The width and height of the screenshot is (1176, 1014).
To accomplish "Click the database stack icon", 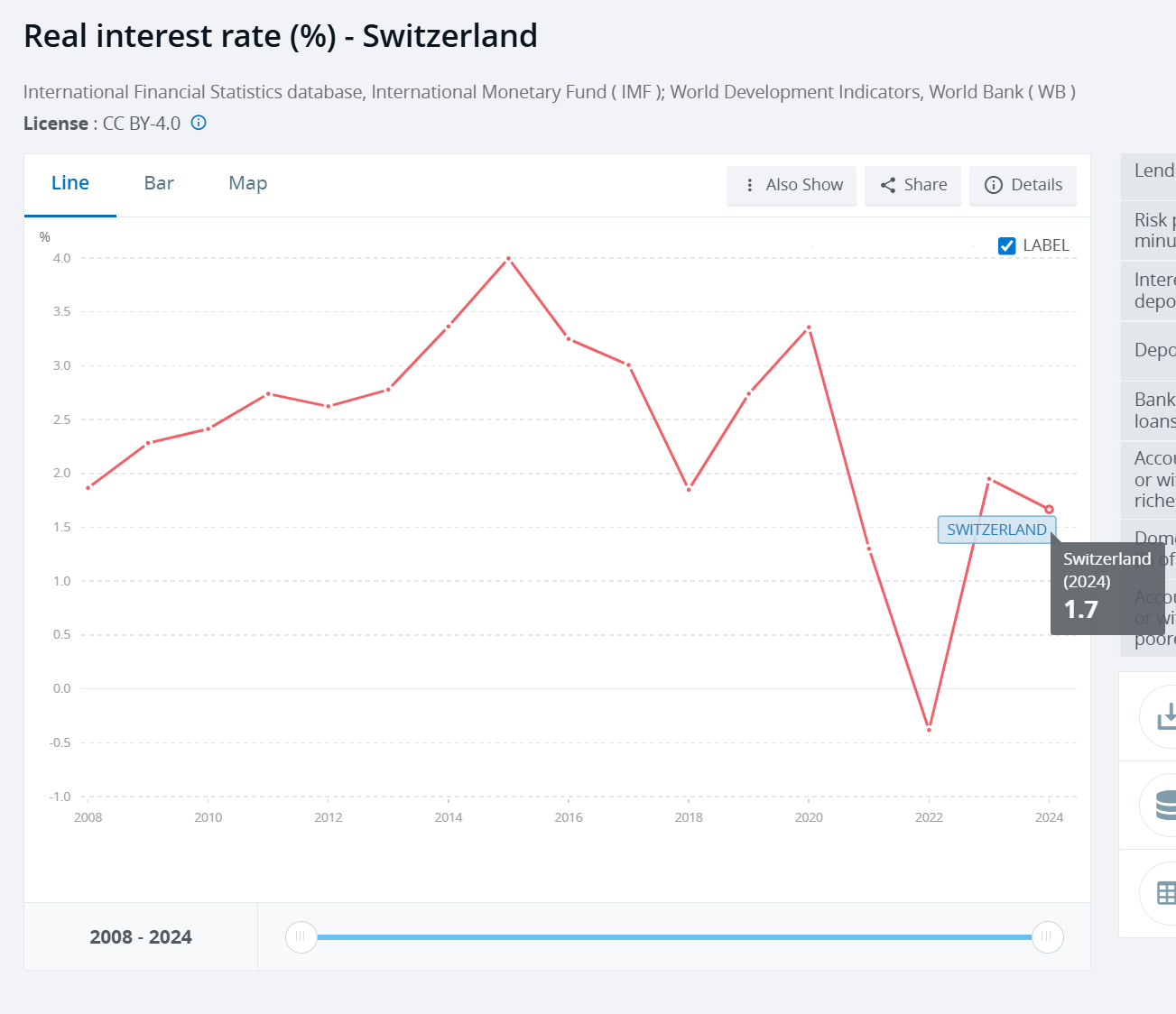I will [x=1166, y=805].
